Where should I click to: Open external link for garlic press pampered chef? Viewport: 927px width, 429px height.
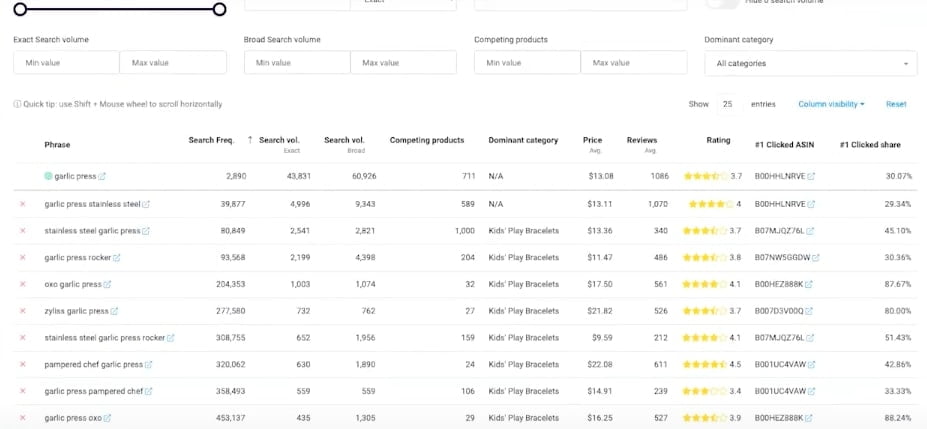(x=148, y=391)
